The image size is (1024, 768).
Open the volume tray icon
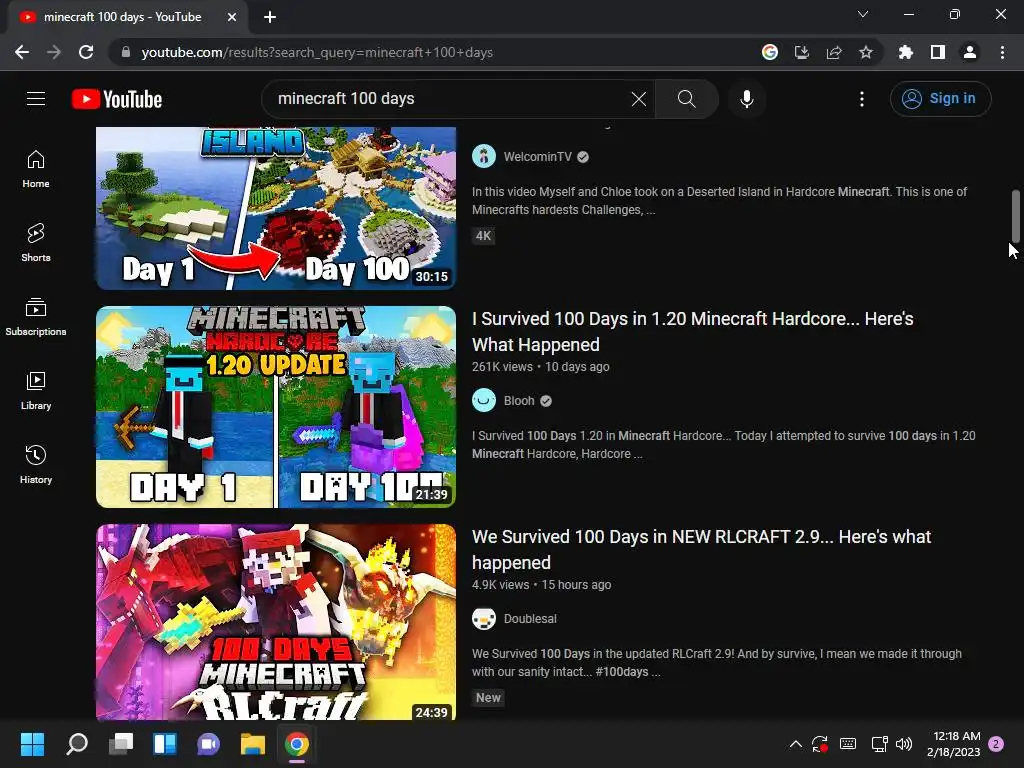[x=904, y=744]
